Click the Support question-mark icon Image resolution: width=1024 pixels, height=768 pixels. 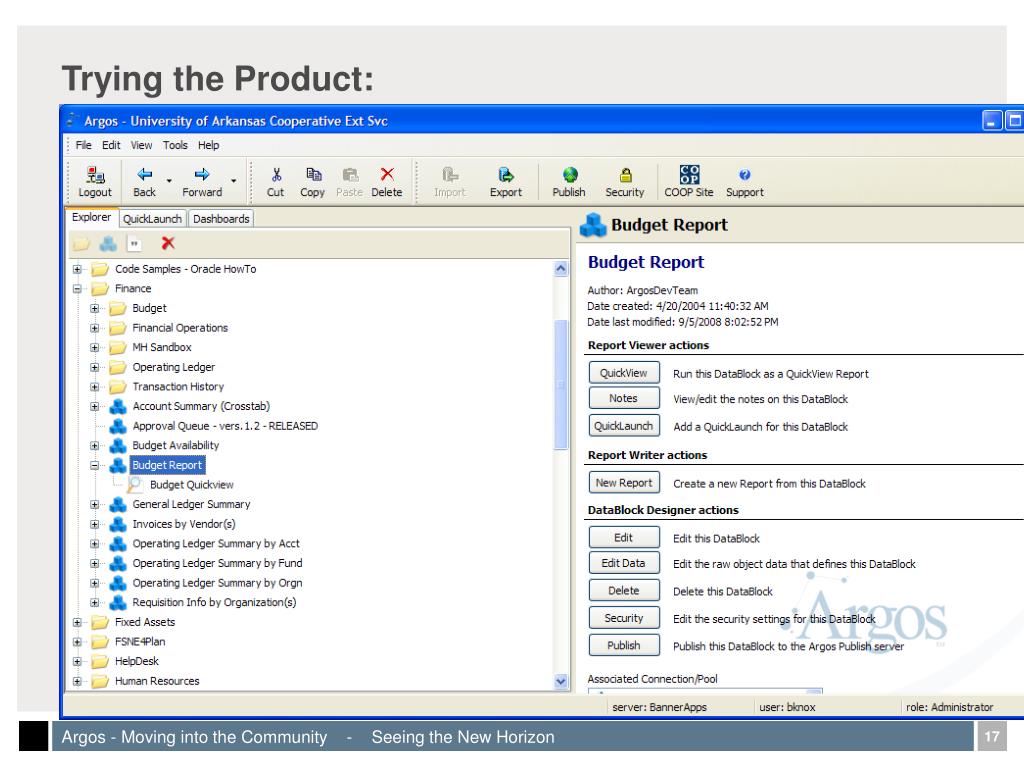tap(744, 174)
